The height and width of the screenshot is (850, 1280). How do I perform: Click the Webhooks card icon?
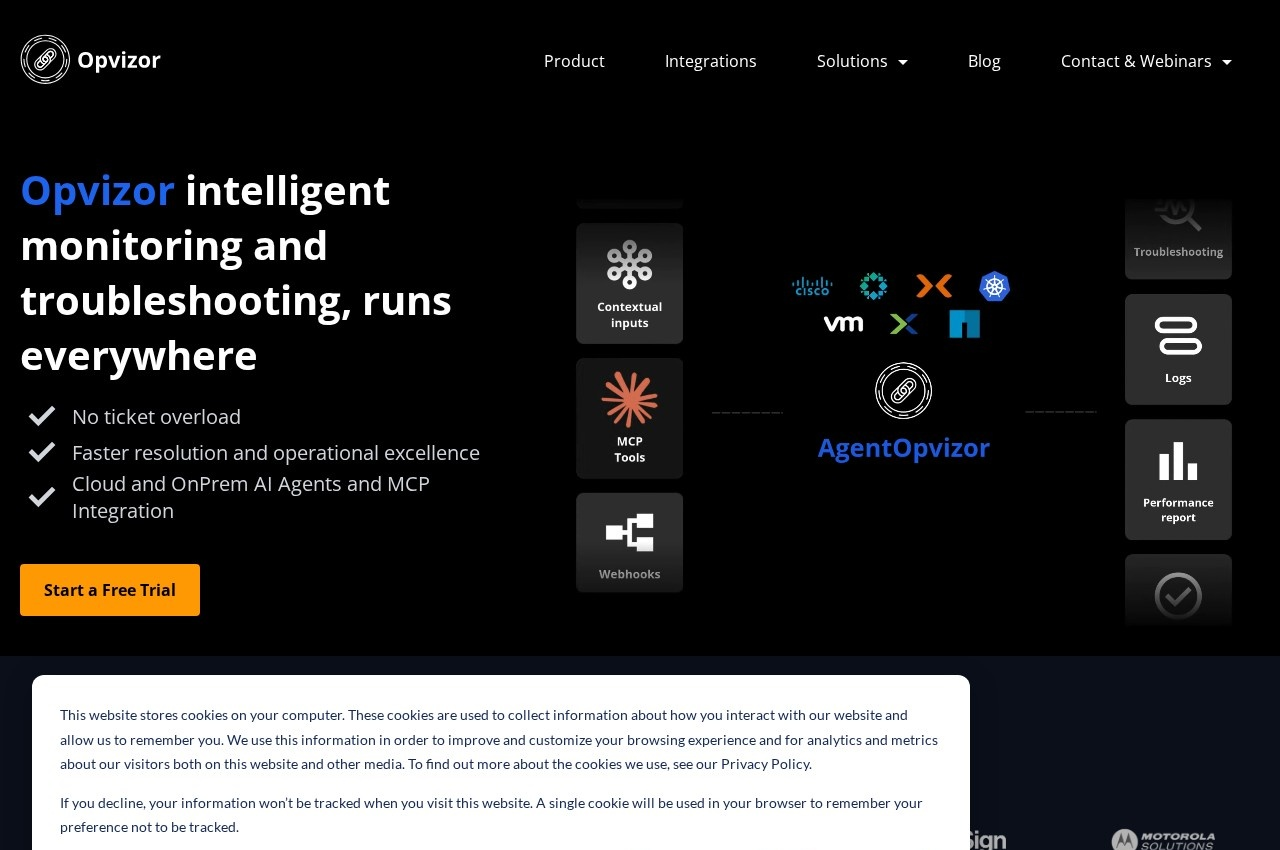[630, 532]
